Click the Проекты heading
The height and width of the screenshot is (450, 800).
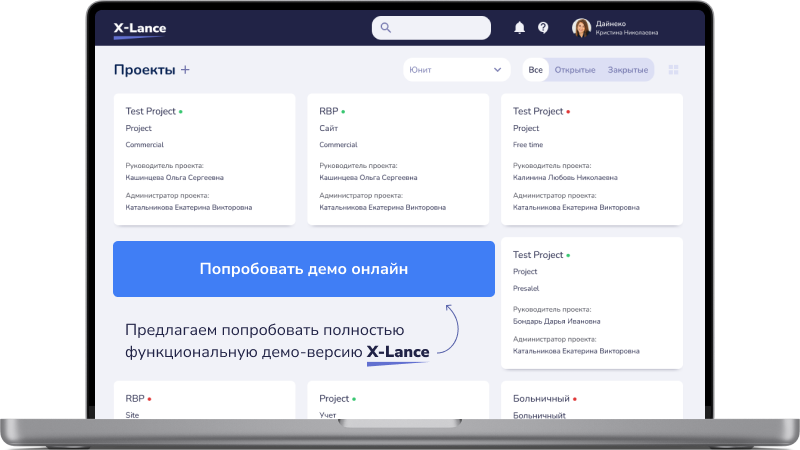(x=144, y=69)
